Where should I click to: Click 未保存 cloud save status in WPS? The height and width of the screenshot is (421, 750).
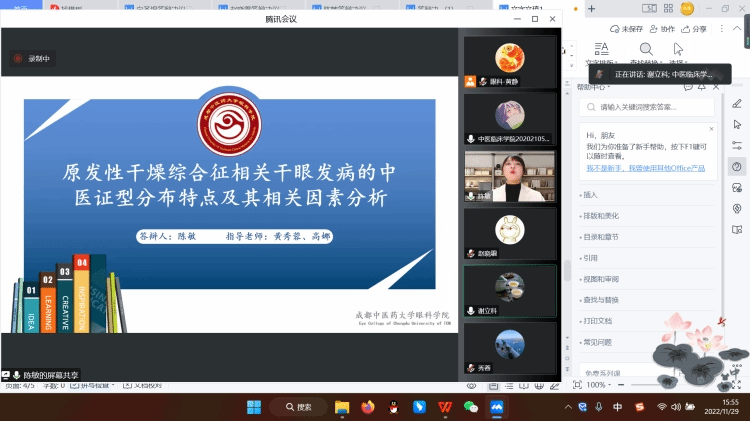click(626, 29)
